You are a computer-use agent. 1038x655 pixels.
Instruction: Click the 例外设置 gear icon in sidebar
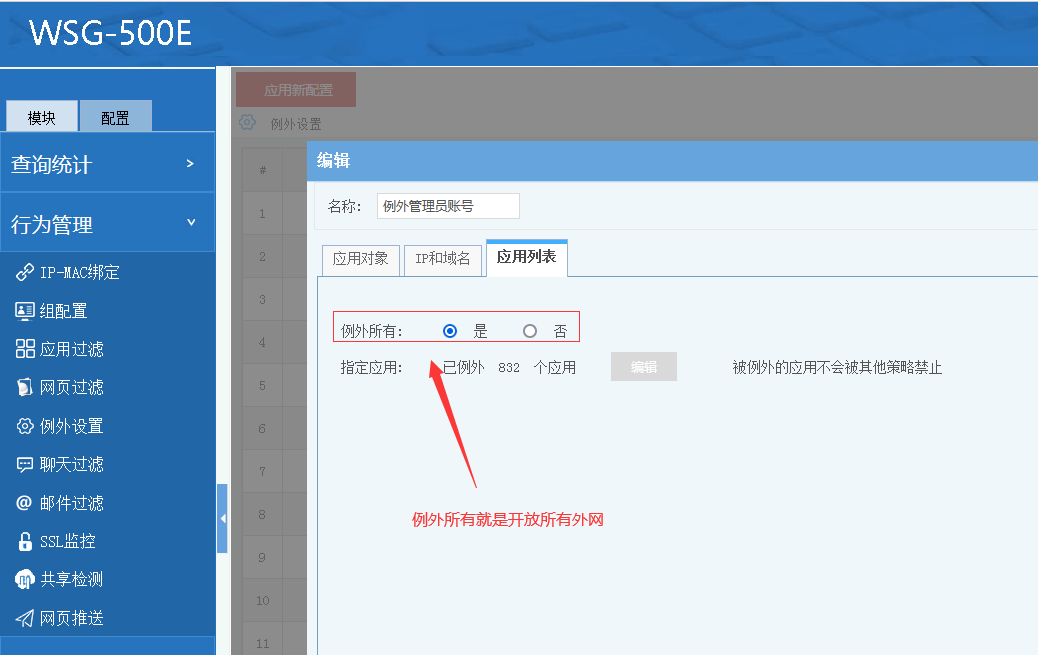coord(25,426)
